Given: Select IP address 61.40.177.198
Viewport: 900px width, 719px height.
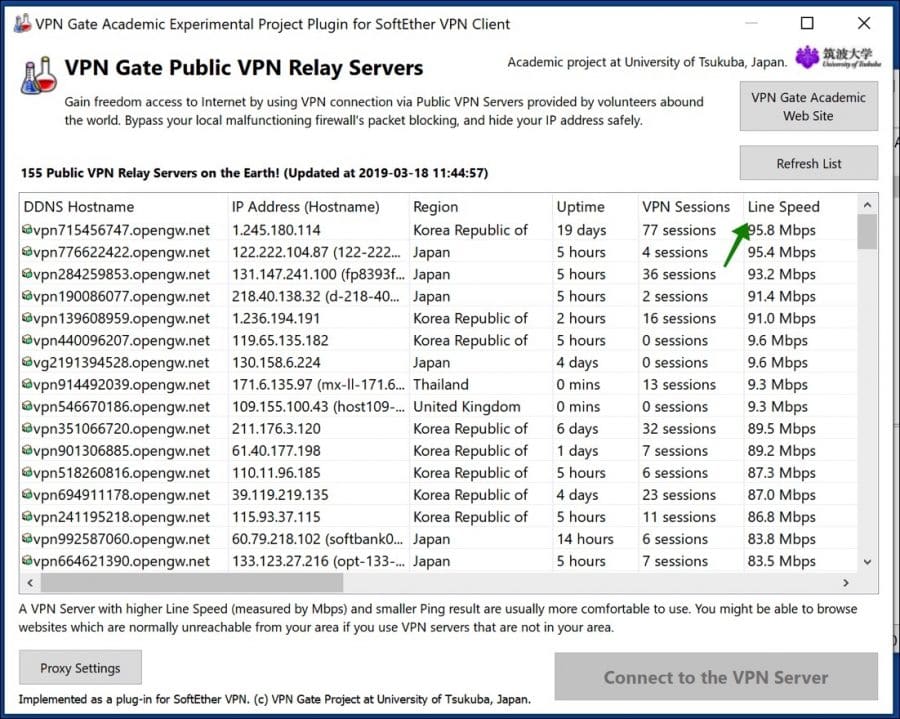Looking at the screenshot, I should click(x=276, y=450).
